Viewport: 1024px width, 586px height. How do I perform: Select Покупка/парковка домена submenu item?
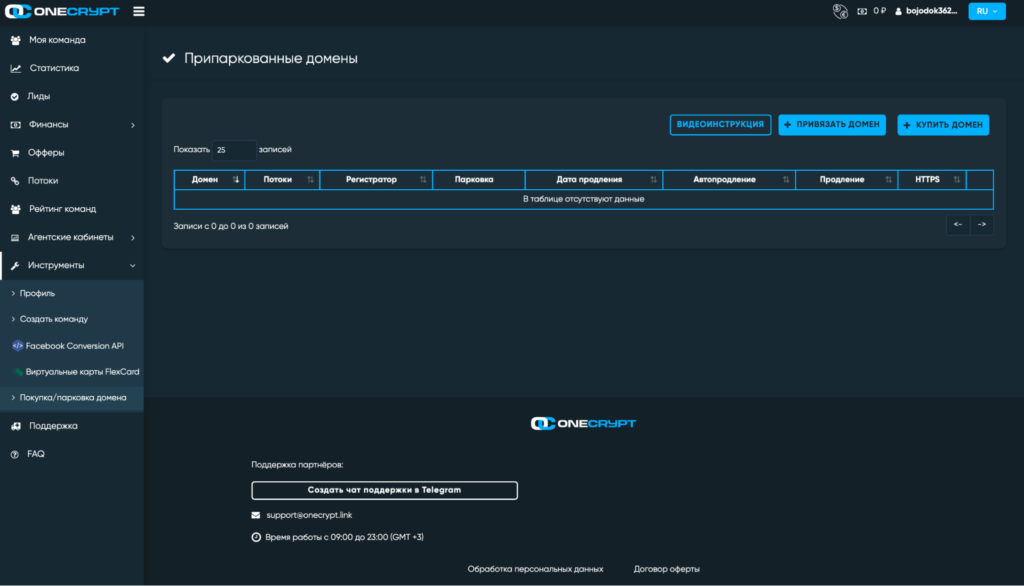coord(72,398)
